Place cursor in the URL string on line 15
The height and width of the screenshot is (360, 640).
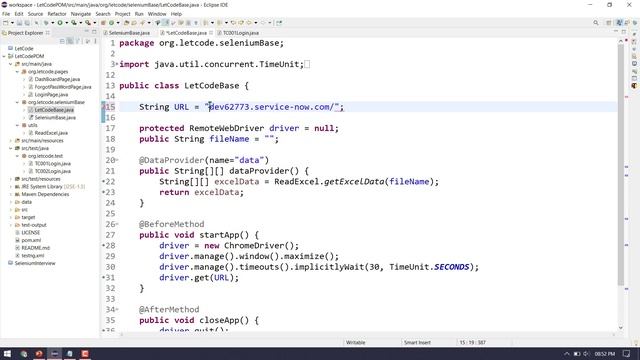pos(273,107)
